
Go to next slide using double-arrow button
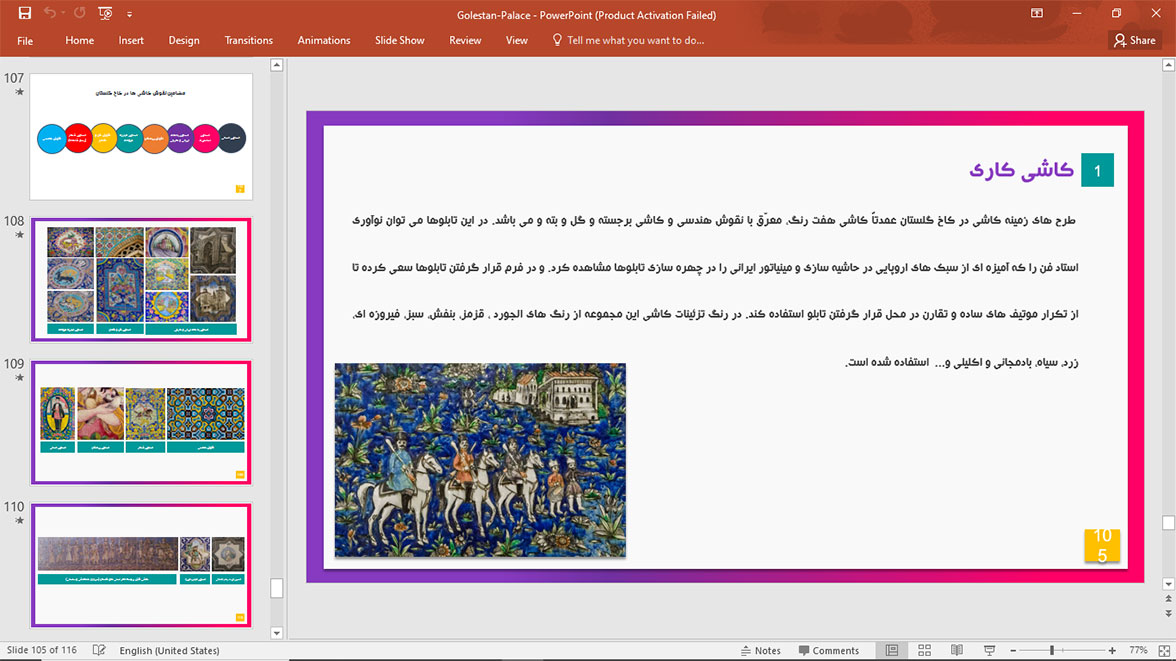click(1168, 614)
